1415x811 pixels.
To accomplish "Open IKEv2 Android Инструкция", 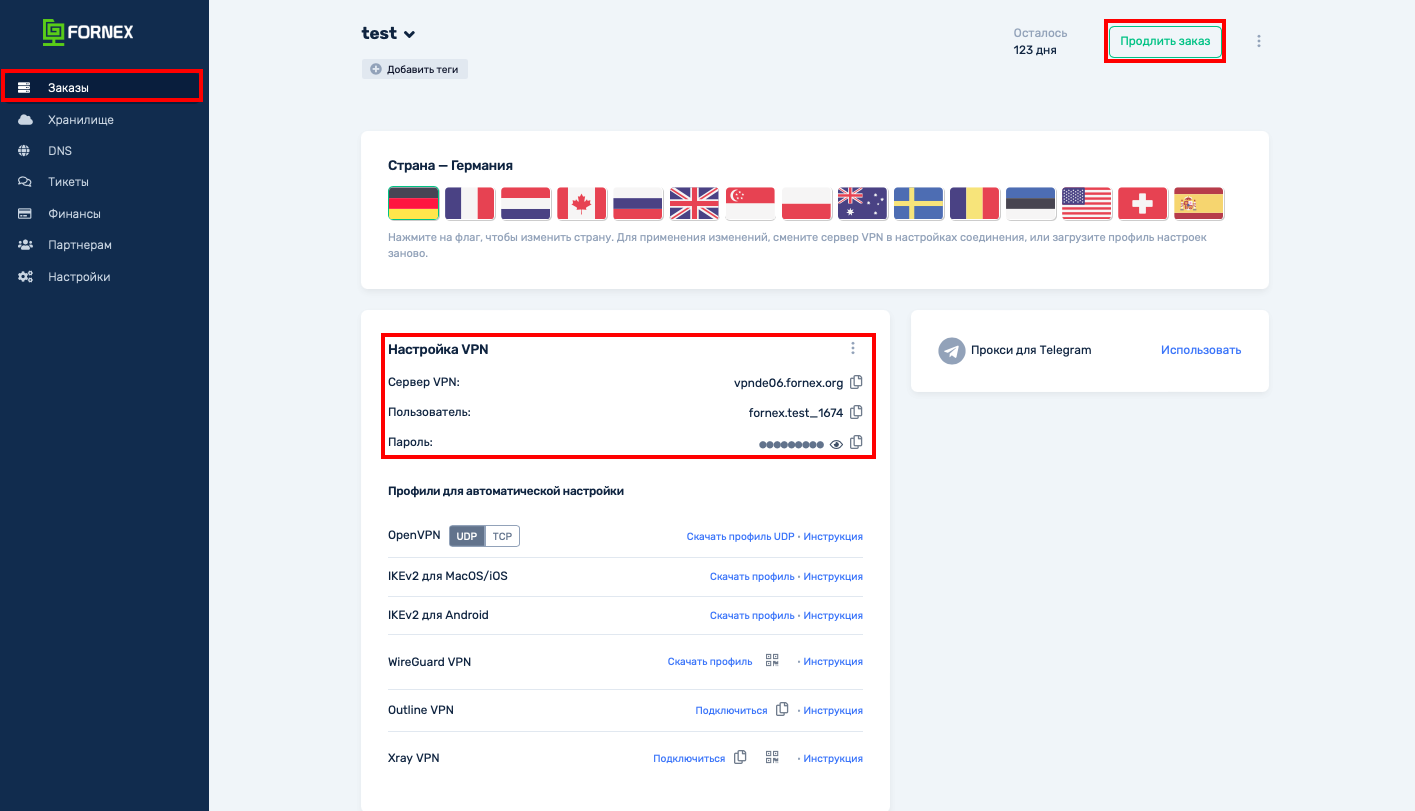I will tap(833, 616).
